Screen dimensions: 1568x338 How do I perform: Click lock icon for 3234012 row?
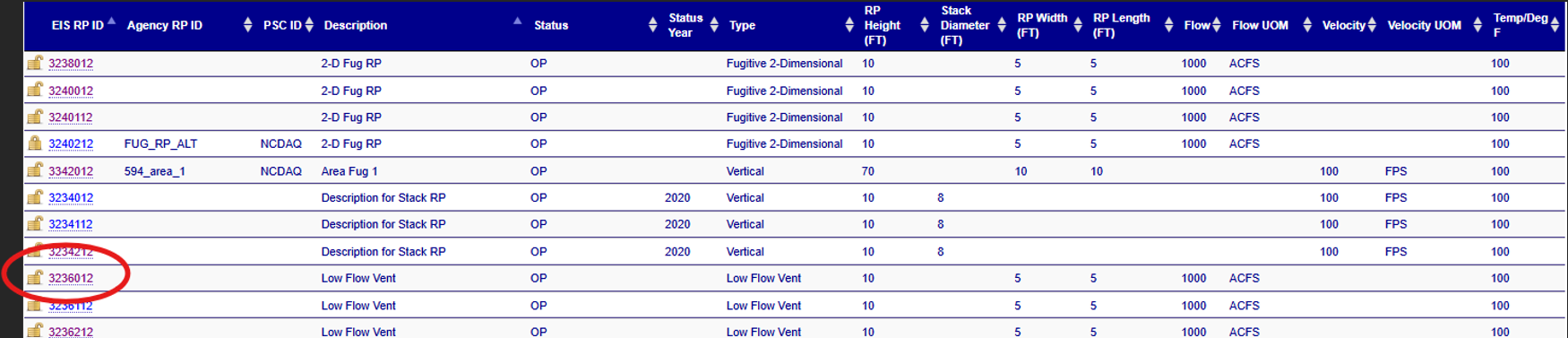coord(35,197)
